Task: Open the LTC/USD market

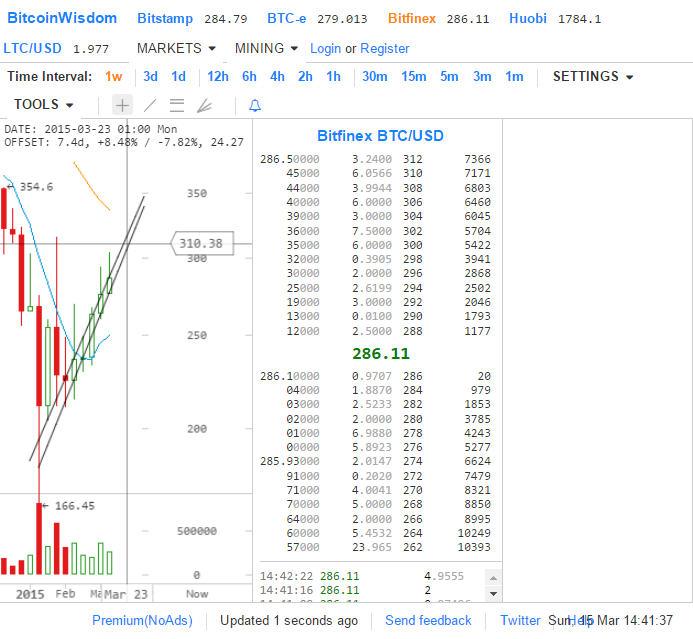Action: click(x=32, y=48)
